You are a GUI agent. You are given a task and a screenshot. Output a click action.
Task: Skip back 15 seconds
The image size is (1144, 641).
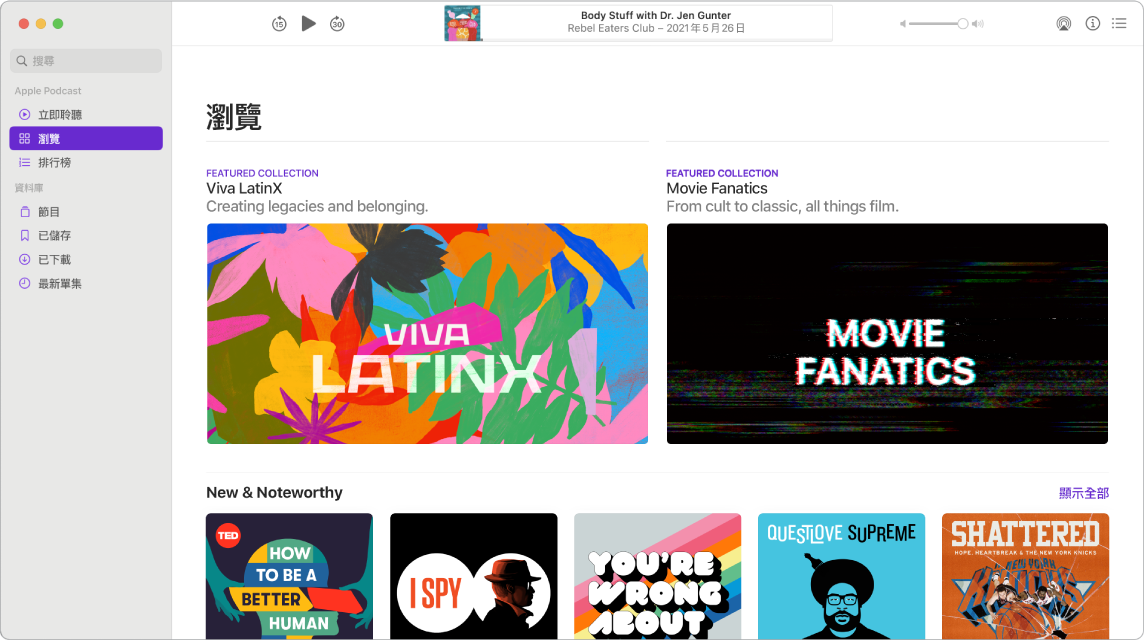pyautogui.click(x=279, y=24)
